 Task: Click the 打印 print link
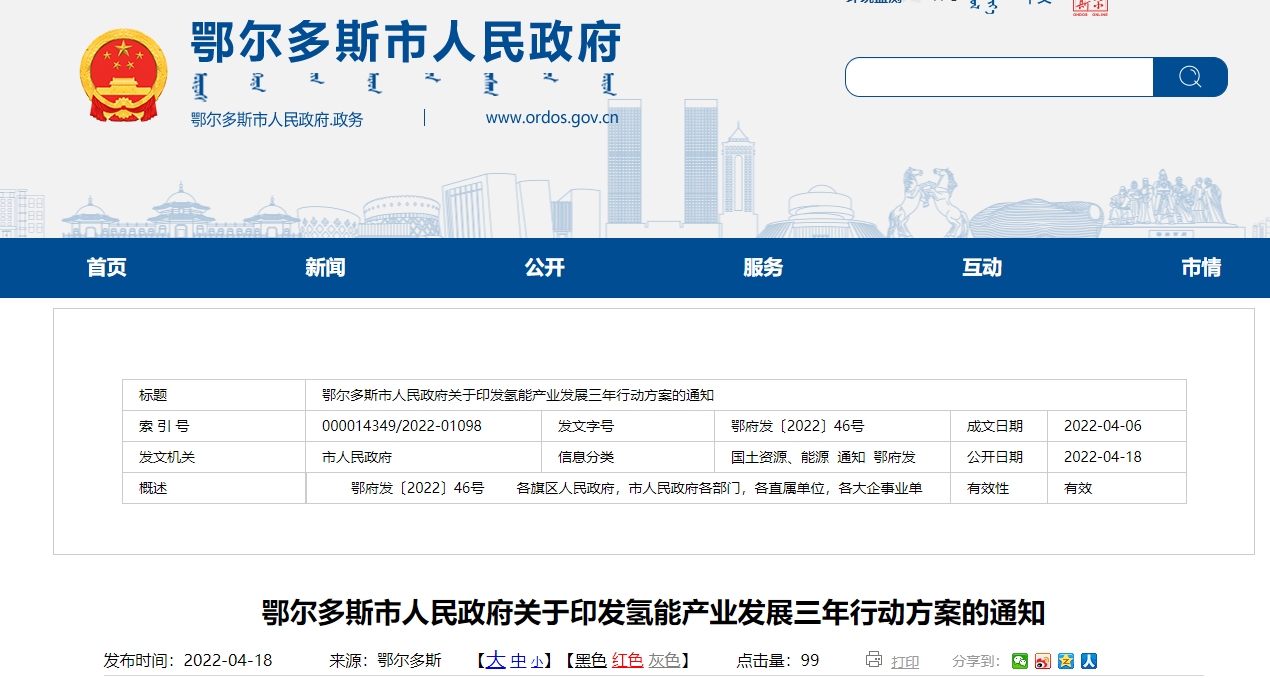pyautogui.click(x=905, y=662)
